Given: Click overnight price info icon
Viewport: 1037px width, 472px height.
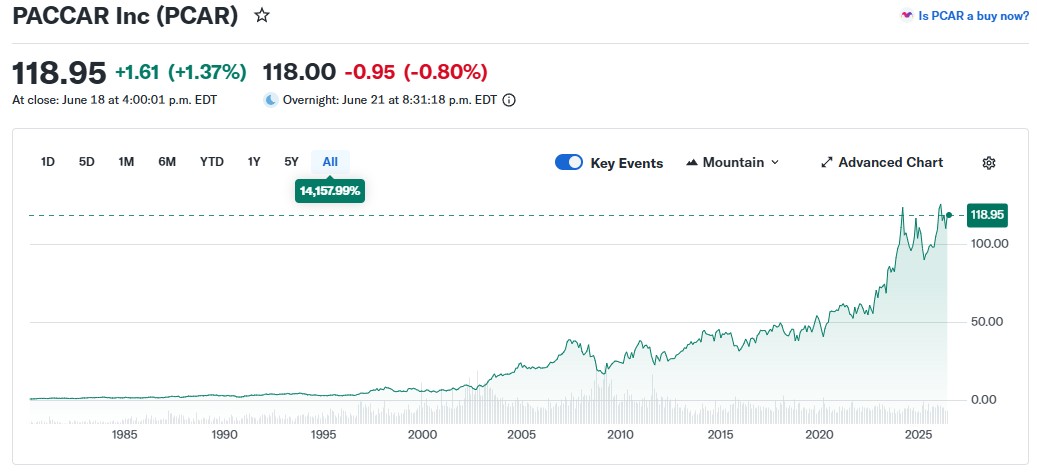Looking at the screenshot, I should (509, 100).
